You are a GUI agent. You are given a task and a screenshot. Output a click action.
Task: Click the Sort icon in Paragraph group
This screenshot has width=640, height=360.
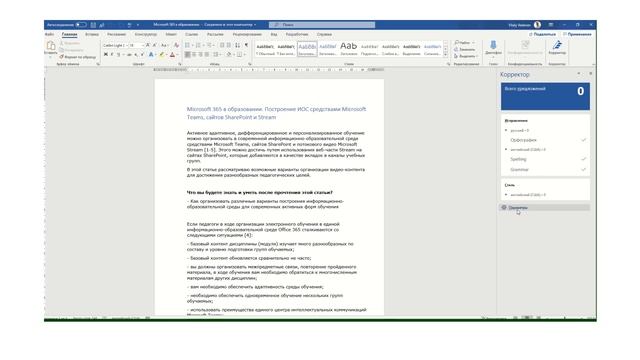click(x=238, y=45)
